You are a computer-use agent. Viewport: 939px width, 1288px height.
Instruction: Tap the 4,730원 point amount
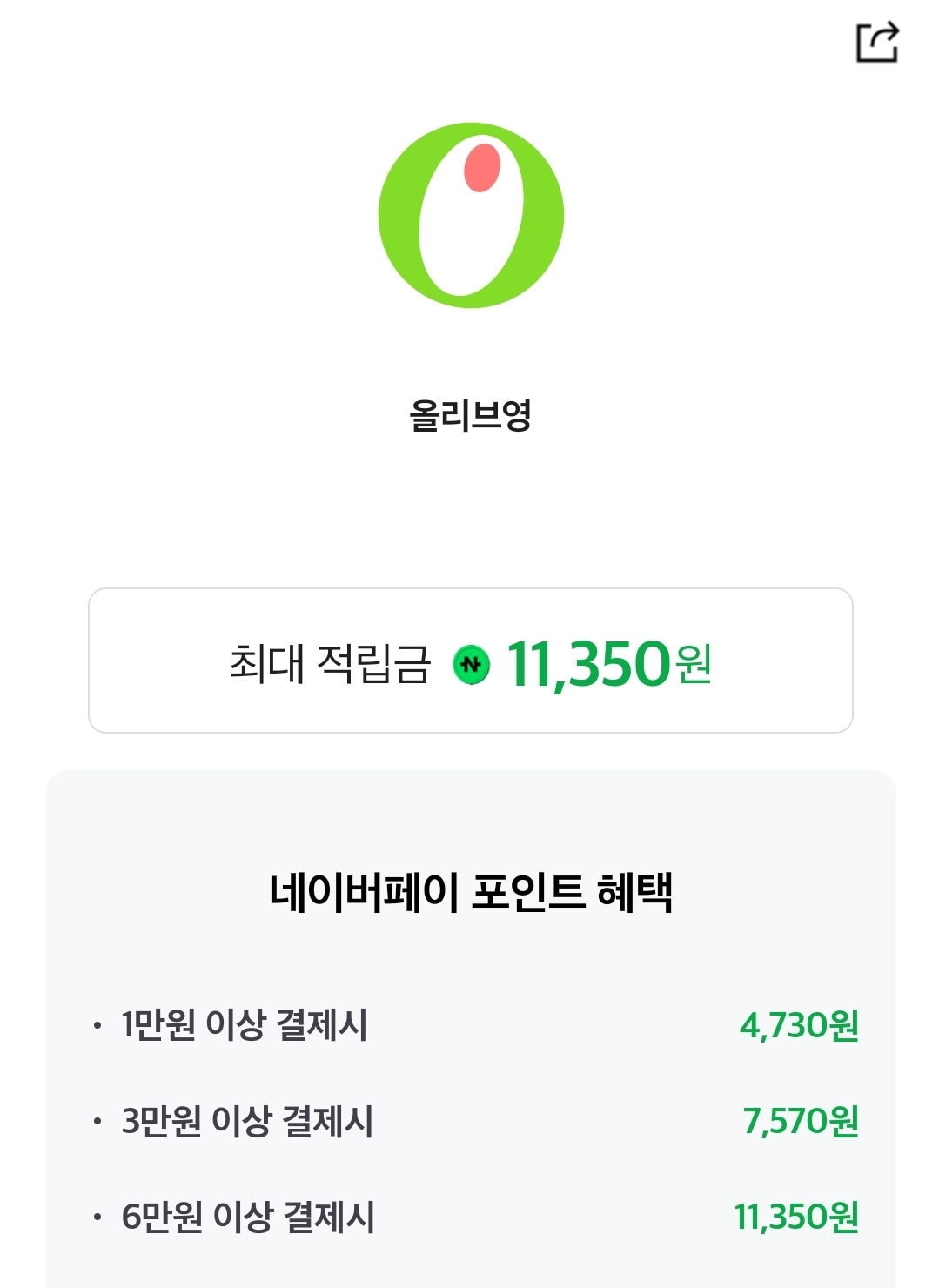pyautogui.click(x=799, y=1025)
